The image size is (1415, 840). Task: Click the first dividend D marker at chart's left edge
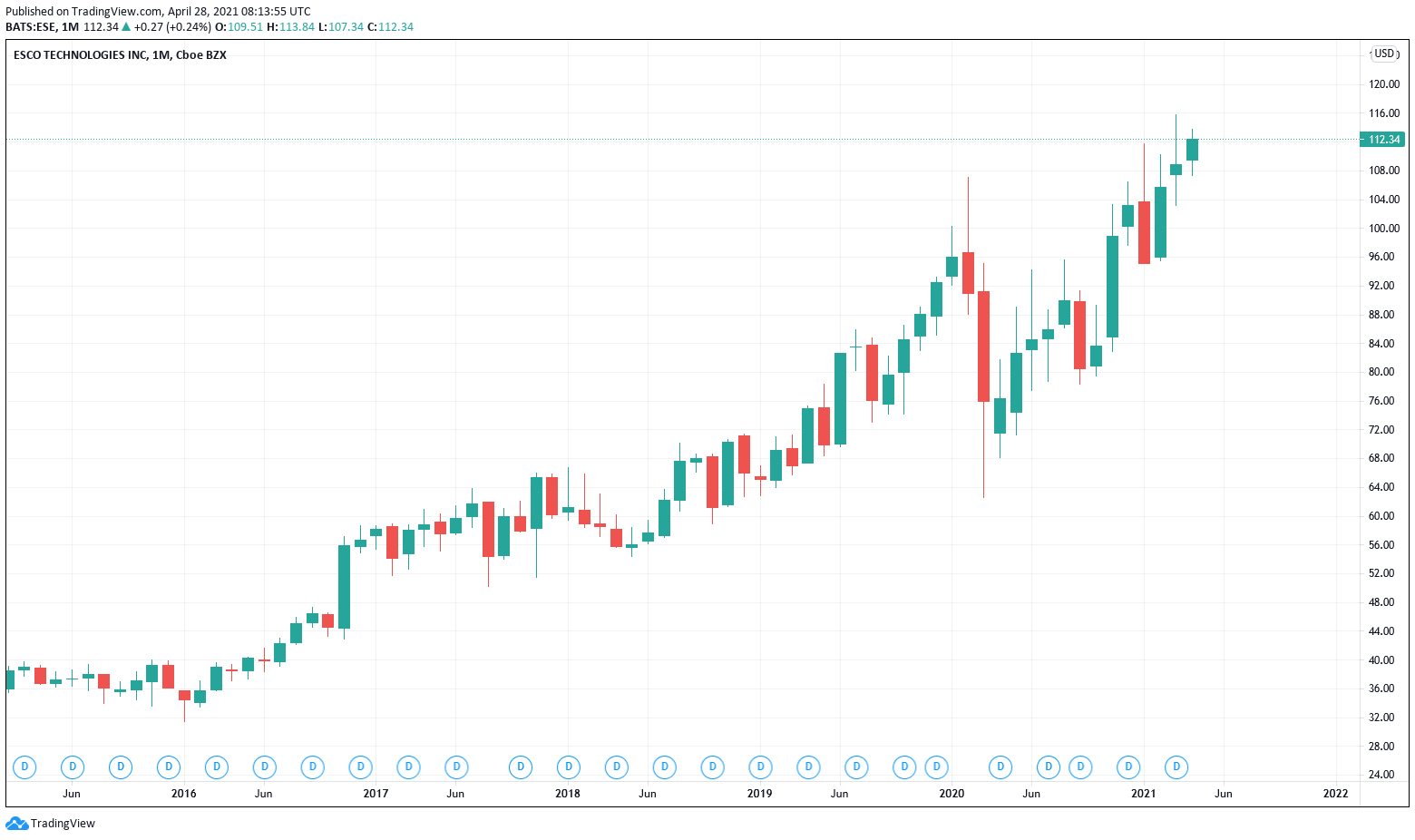[24, 767]
